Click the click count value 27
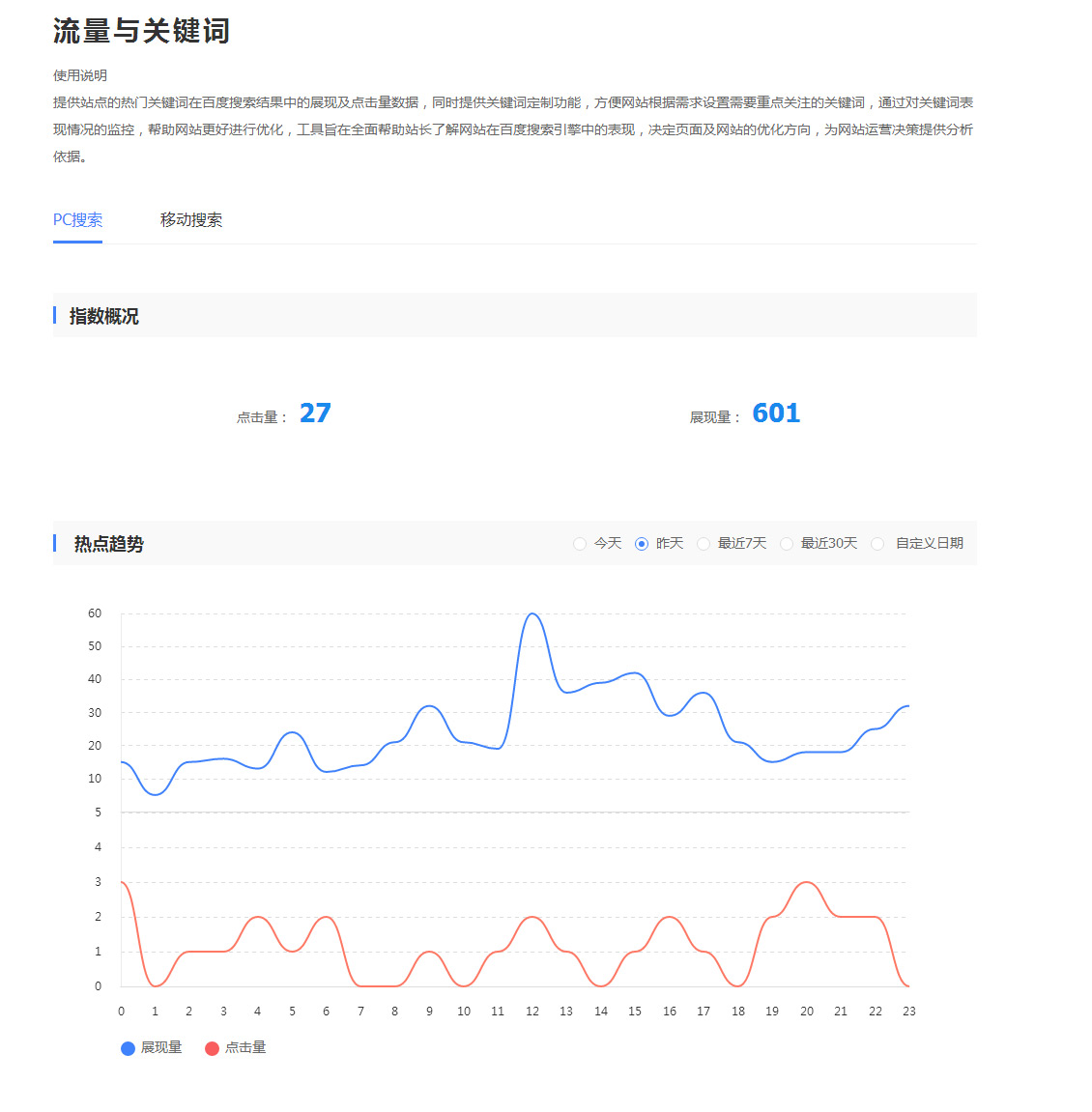Image resolution: width=1092 pixels, height=1112 pixels. click(315, 413)
